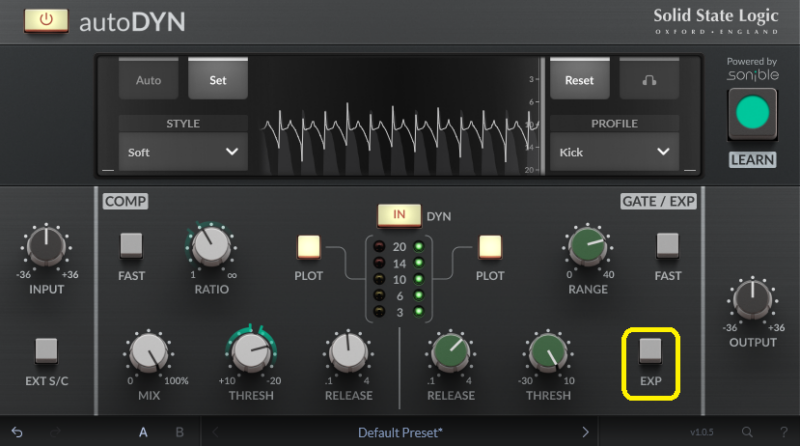This screenshot has height=446, width=800.
Task: Click the autoDYN power bypass button
Action: (x=46, y=20)
